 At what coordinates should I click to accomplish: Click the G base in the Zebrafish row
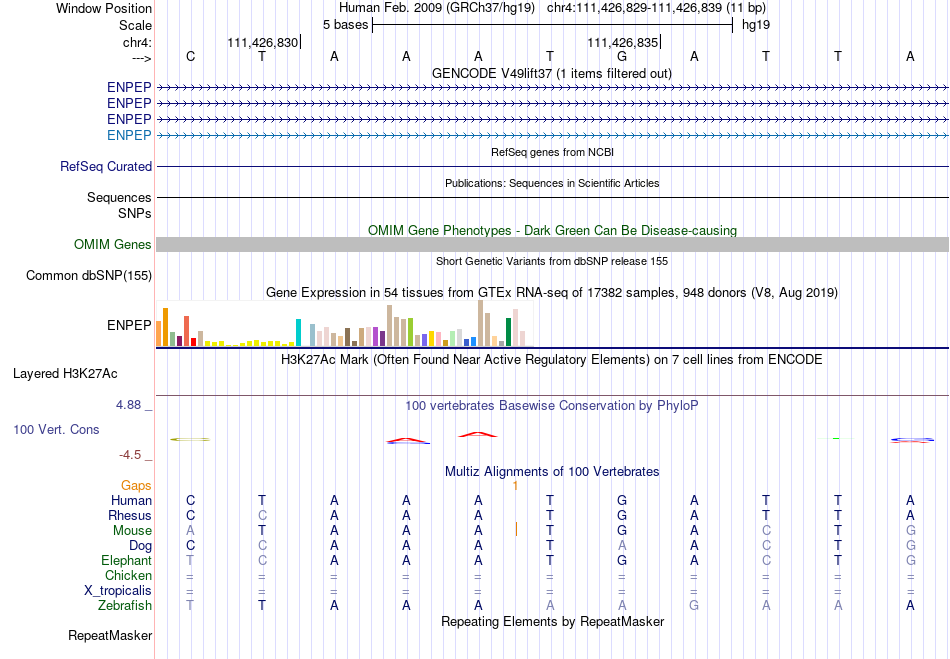[694, 605]
